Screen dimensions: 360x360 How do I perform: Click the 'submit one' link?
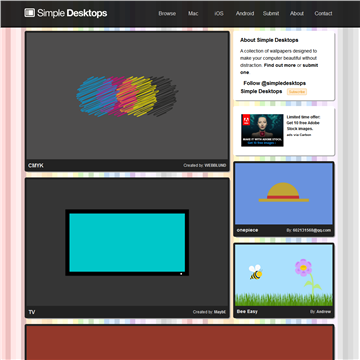point(279,69)
